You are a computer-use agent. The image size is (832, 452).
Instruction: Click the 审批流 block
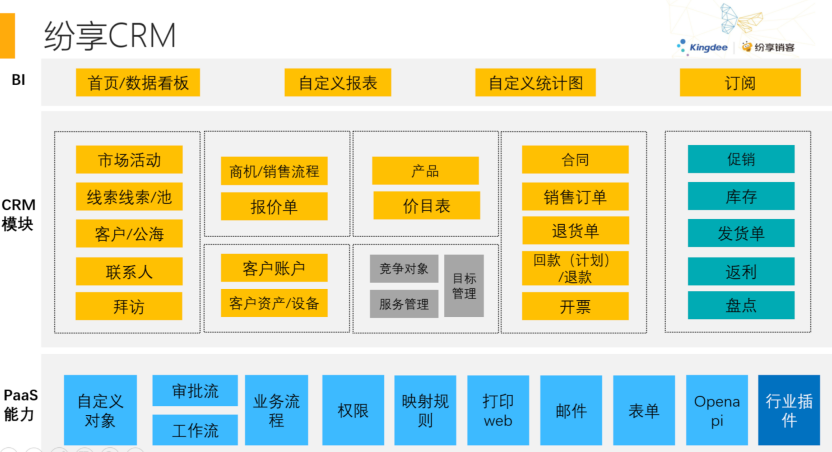(195, 391)
